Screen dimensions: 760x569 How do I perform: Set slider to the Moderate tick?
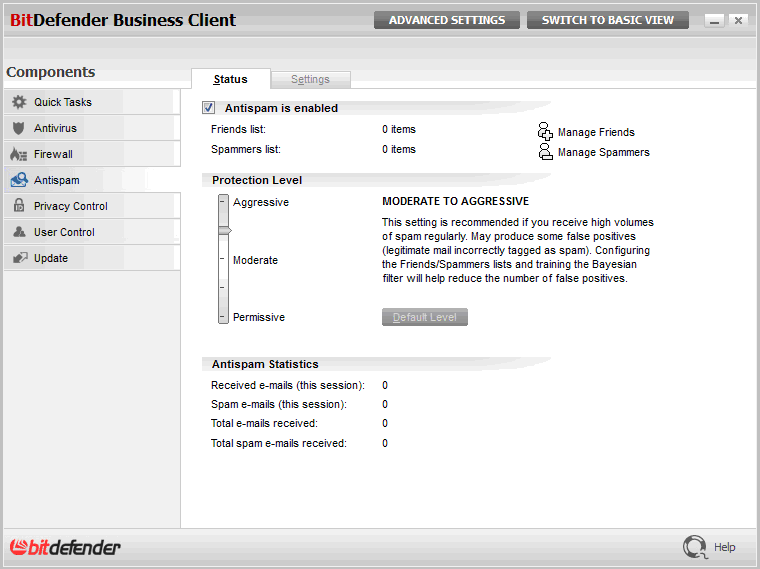[x=223, y=259]
